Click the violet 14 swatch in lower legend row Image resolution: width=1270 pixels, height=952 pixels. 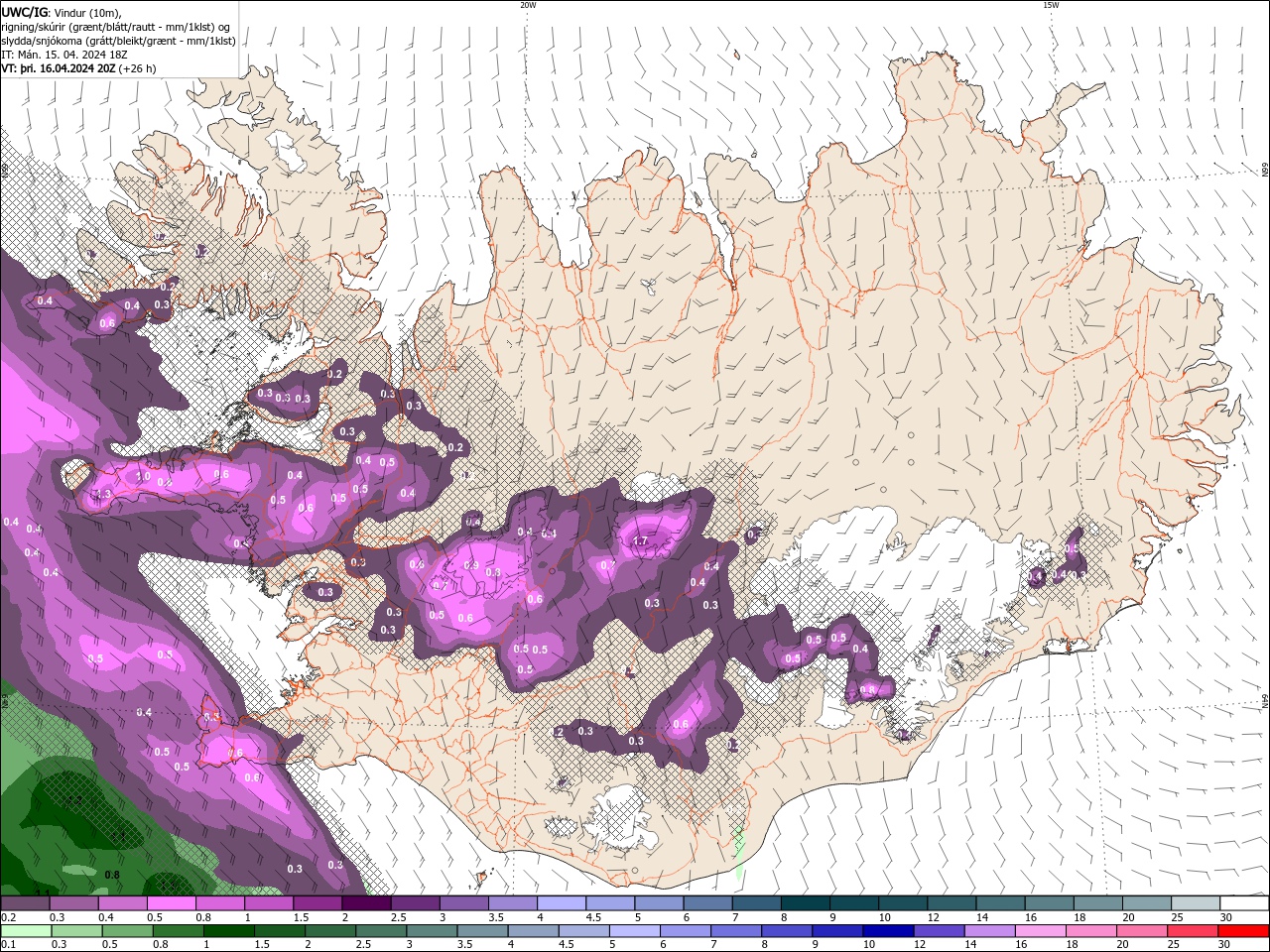pyautogui.click(x=990, y=931)
